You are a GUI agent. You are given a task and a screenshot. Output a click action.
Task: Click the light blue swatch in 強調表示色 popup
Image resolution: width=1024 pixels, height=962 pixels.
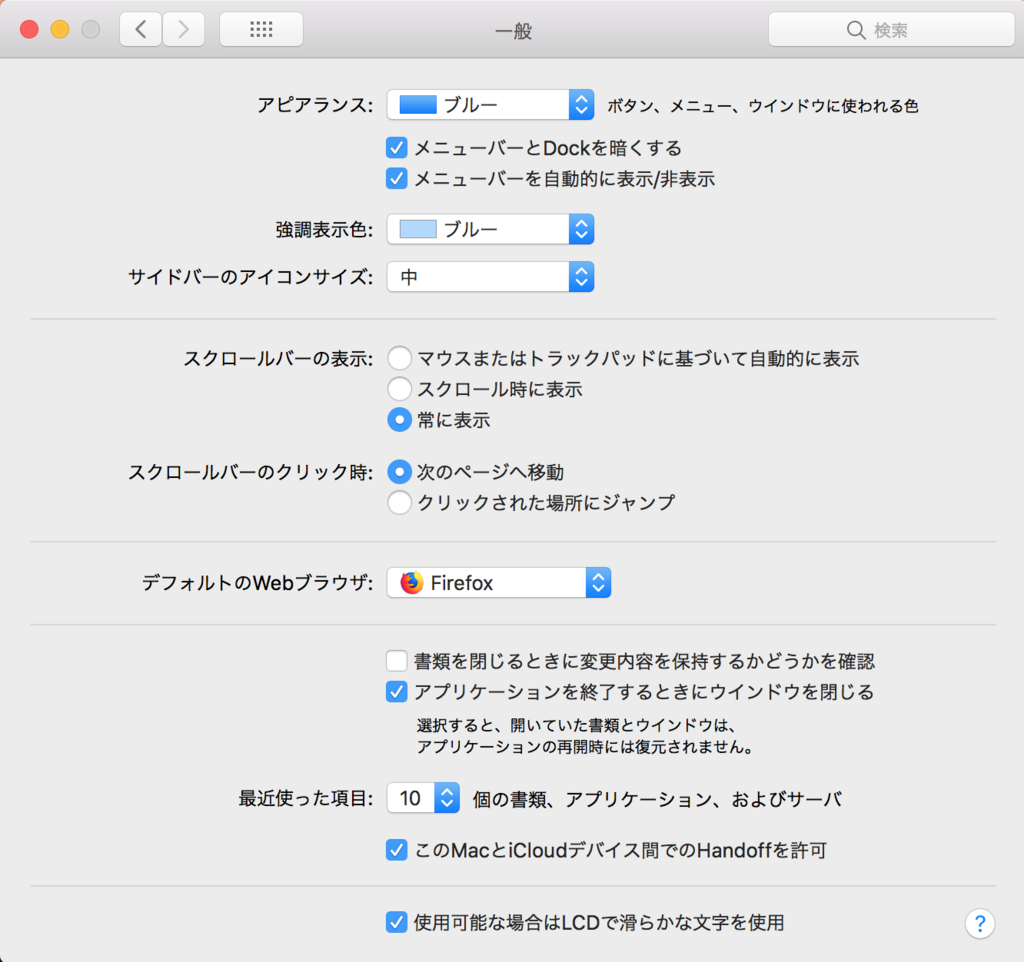[x=418, y=229]
